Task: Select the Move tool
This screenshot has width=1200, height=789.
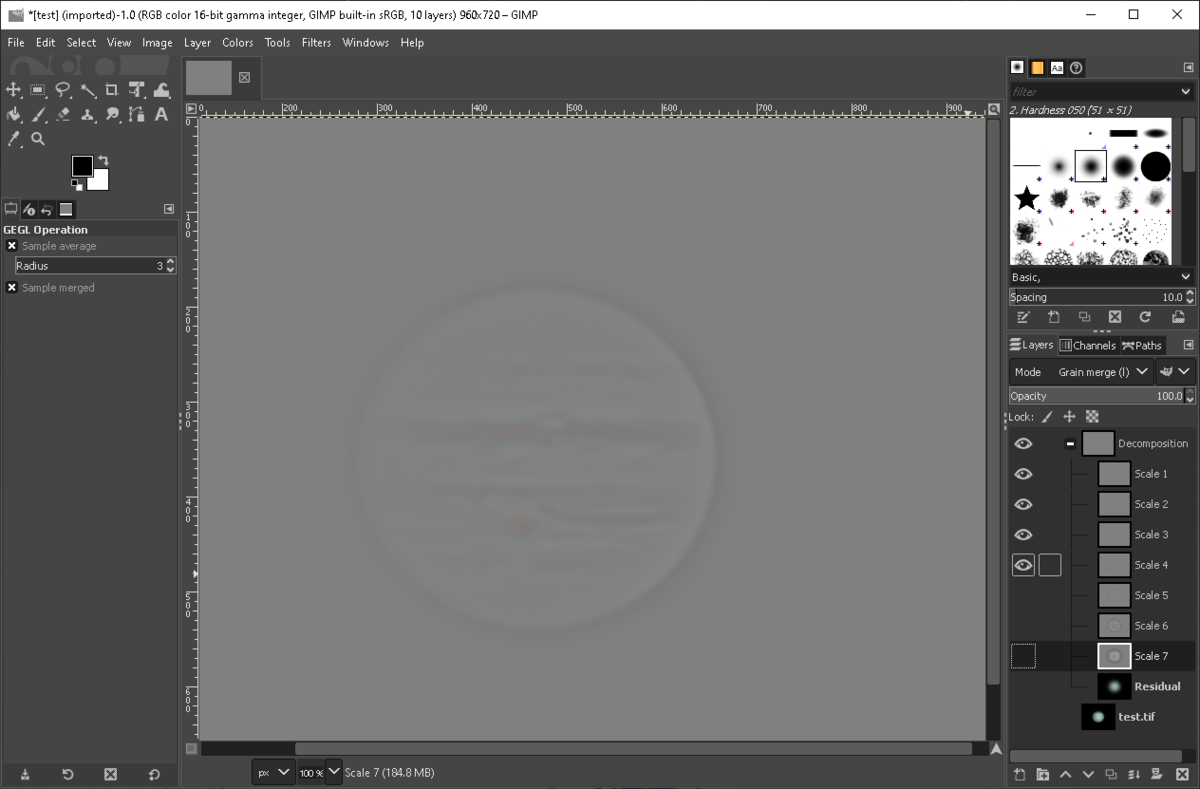Action: pyautogui.click(x=14, y=90)
